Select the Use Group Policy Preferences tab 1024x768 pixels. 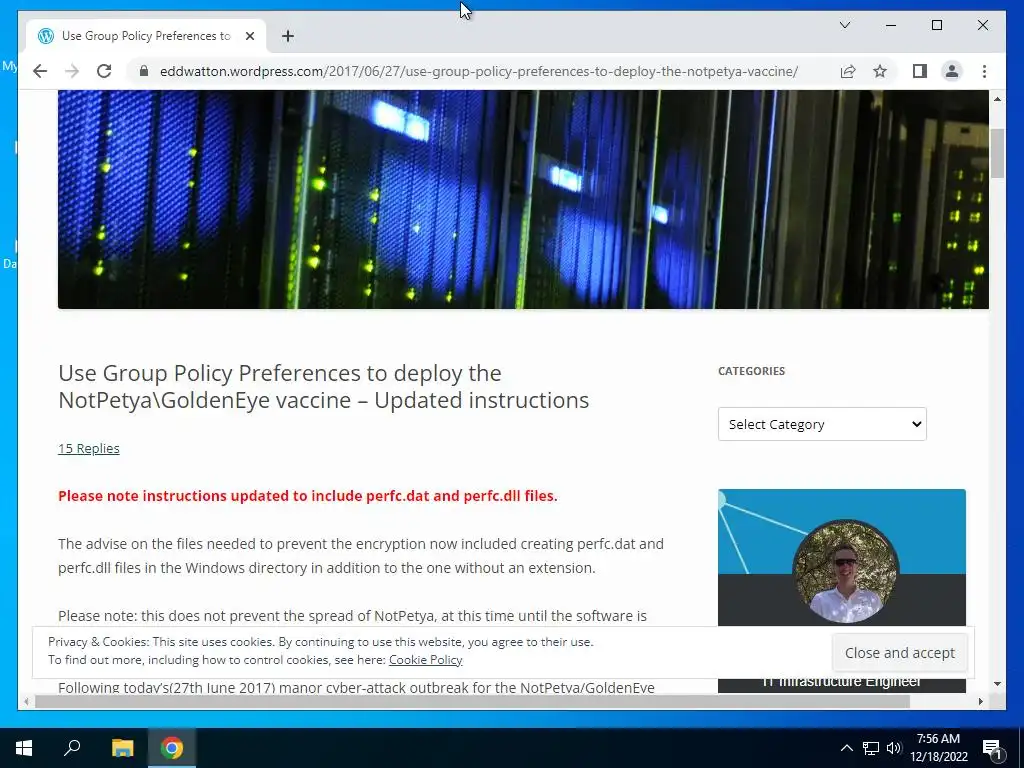coord(146,36)
